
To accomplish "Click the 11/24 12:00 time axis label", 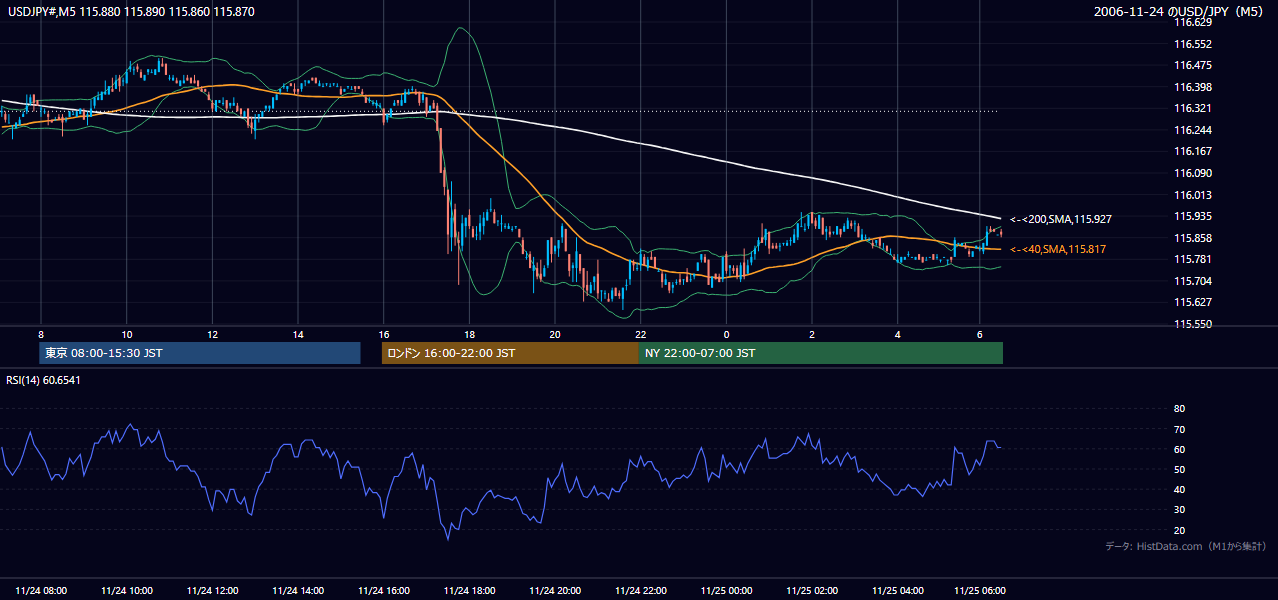I will click(x=213, y=590).
